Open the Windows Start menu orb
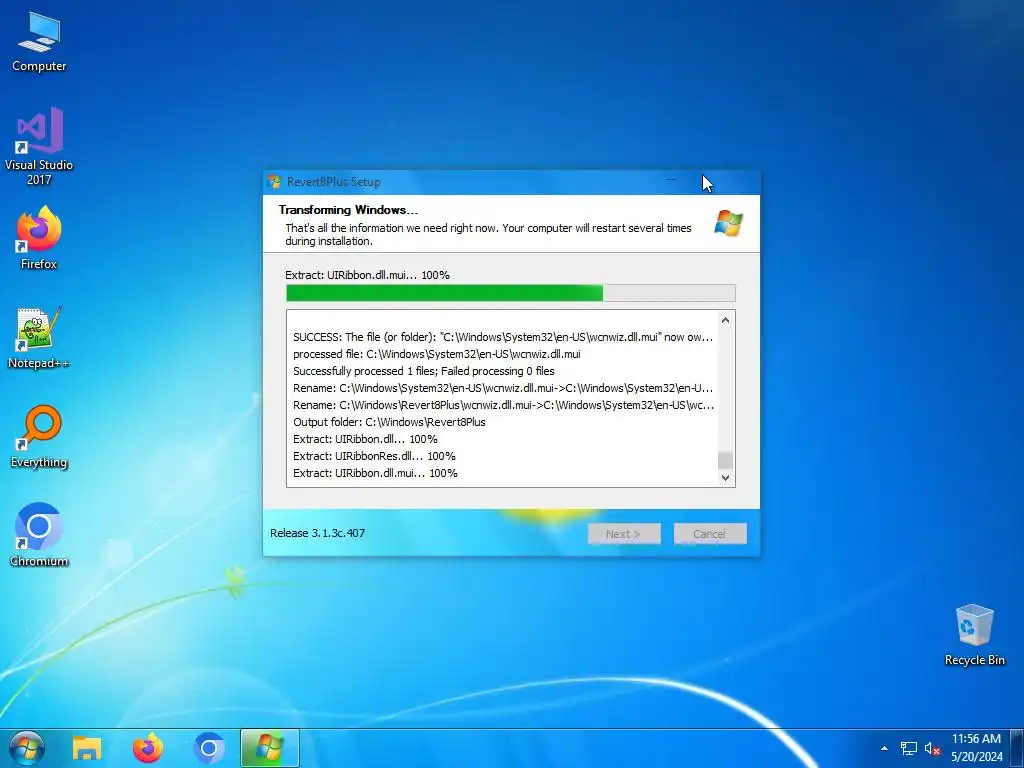The height and width of the screenshot is (768, 1024). pos(27,748)
